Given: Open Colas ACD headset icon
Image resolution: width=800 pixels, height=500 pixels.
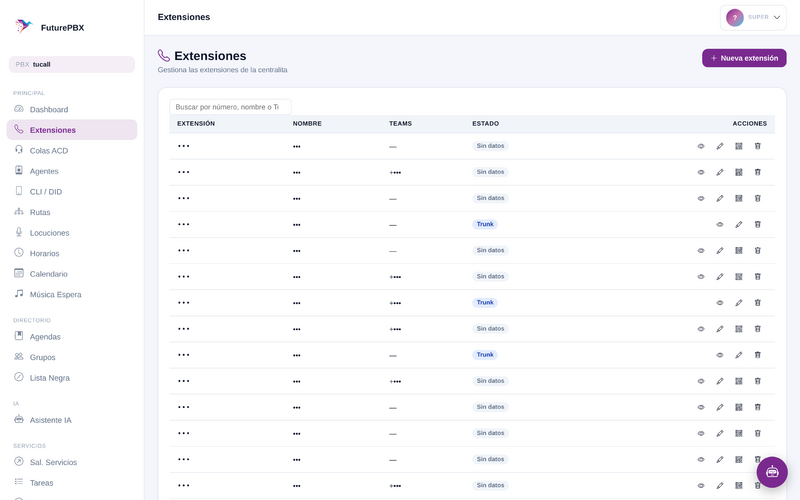Looking at the screenshot, I should pos(19,149).
